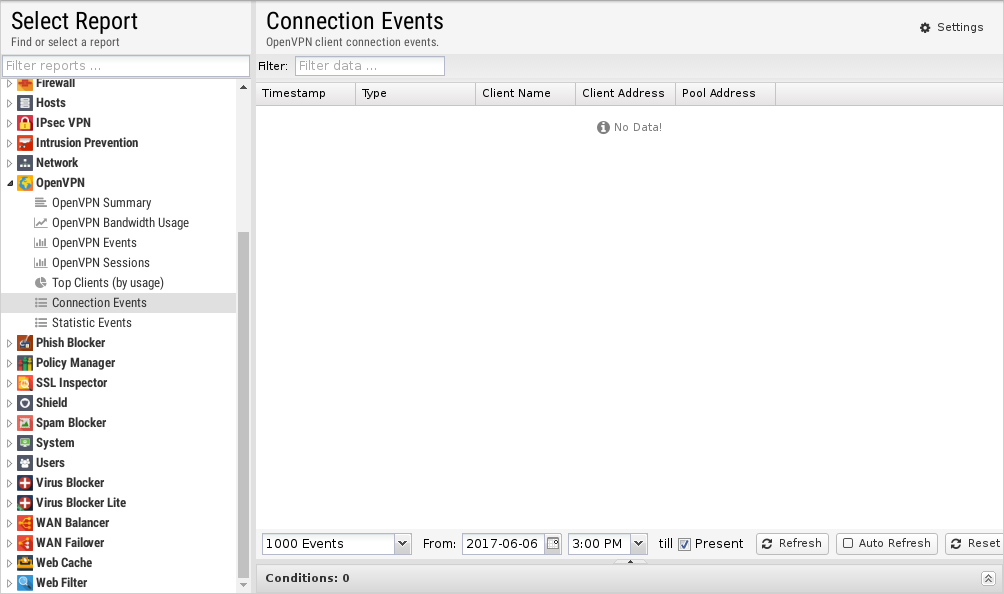The image size is (1004, 594).
Task: Click the OpenVPN Summary text icon
Action: 40,203
